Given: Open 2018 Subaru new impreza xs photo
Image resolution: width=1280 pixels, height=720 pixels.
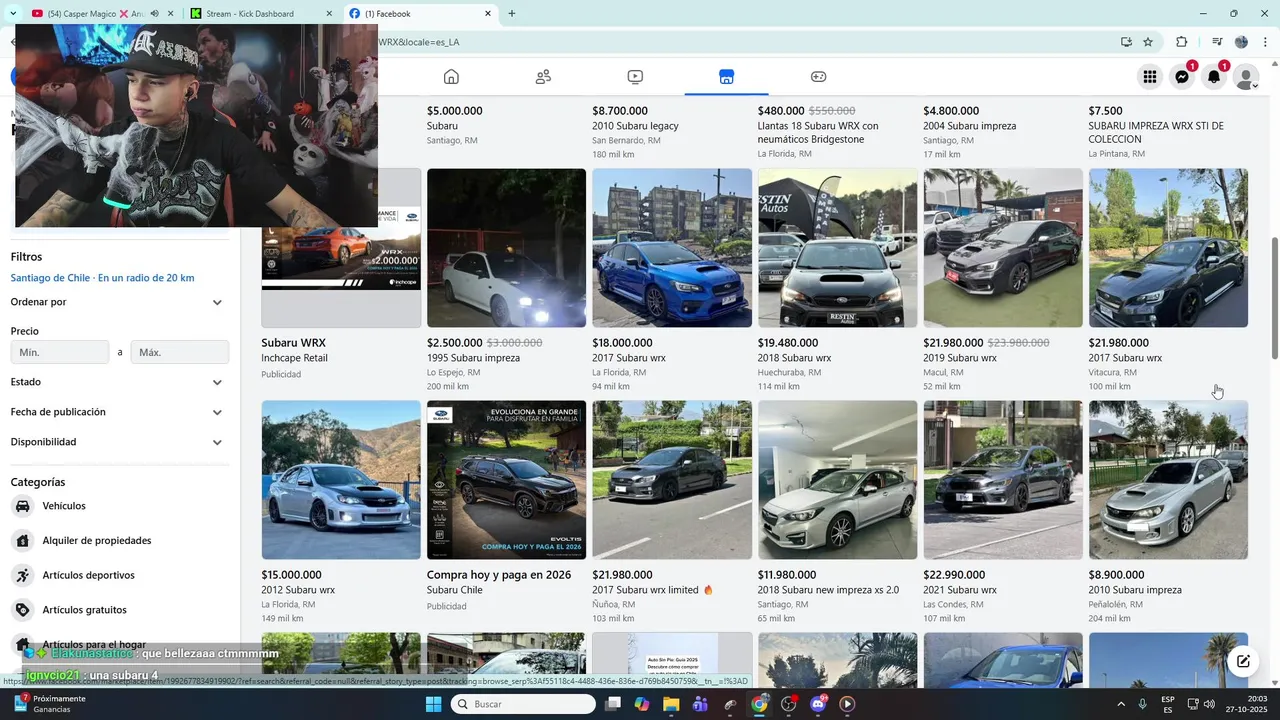Looking at the screenshot, I should click(837, 480).
